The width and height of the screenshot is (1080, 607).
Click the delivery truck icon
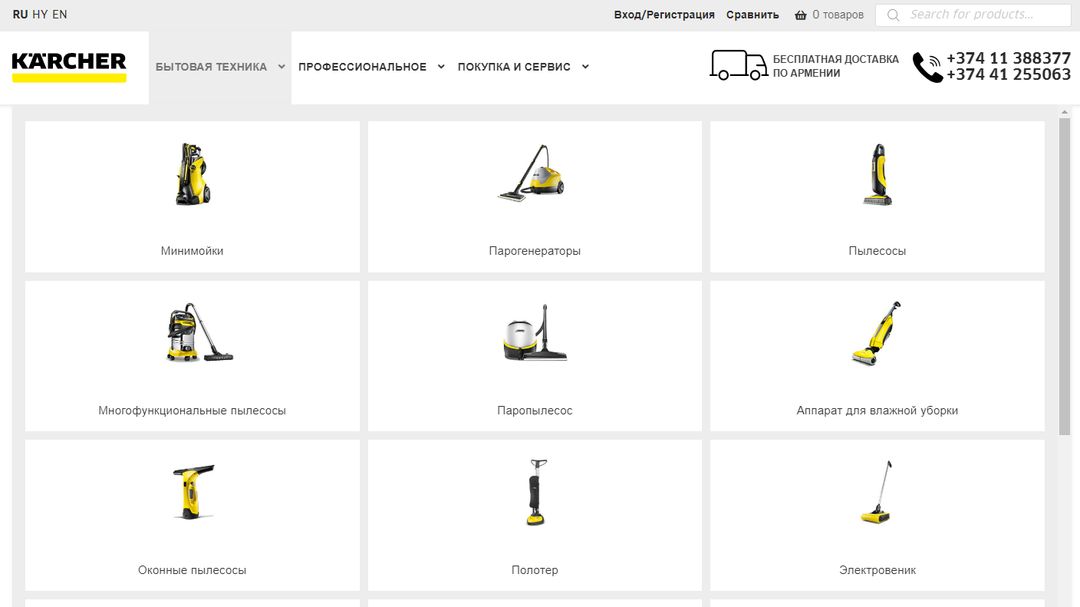(738, 65)
